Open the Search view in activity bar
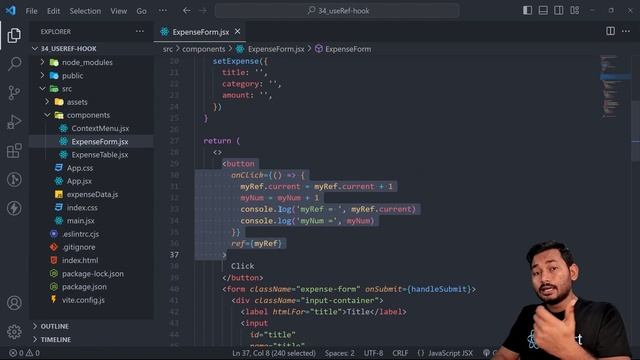 [x=14, y=64]
